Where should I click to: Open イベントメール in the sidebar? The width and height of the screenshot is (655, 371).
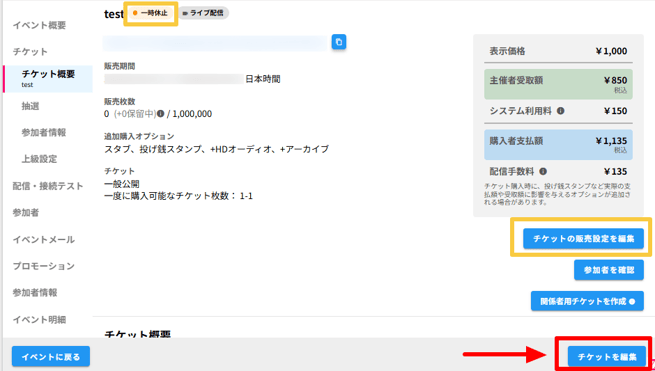pos(43,240)
